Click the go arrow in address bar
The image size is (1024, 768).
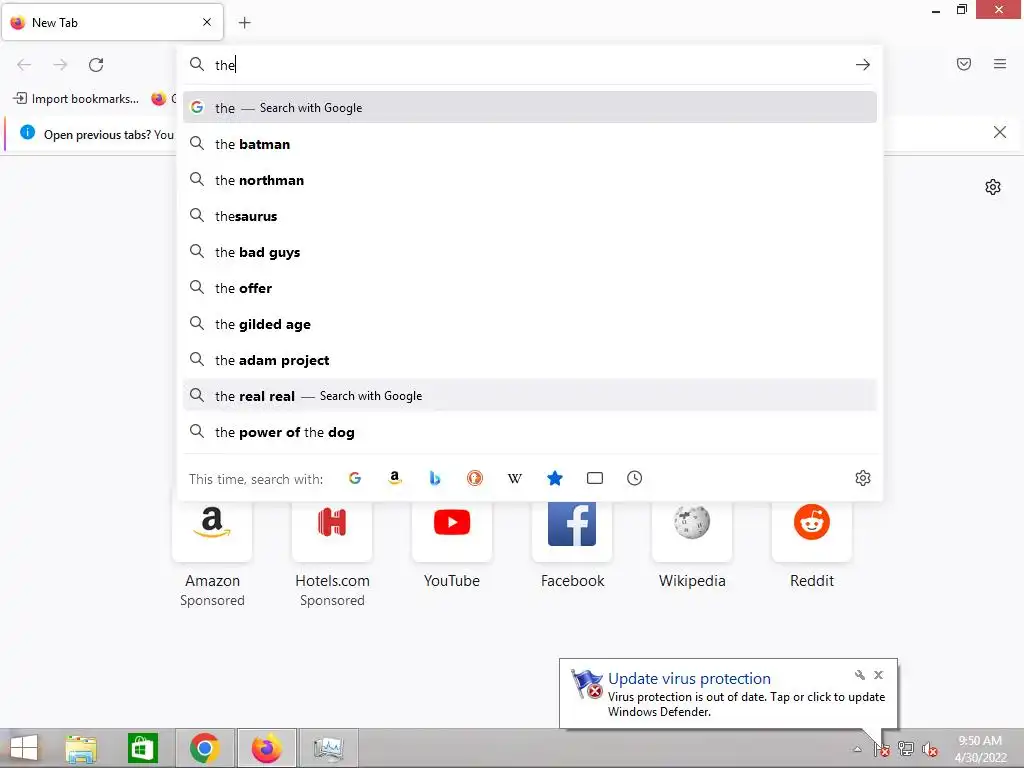[863, 65]
